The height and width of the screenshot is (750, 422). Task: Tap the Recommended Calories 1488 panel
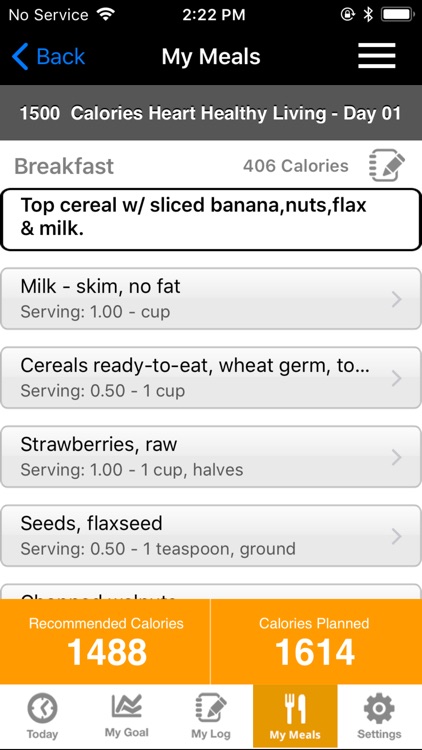[105, 641]
